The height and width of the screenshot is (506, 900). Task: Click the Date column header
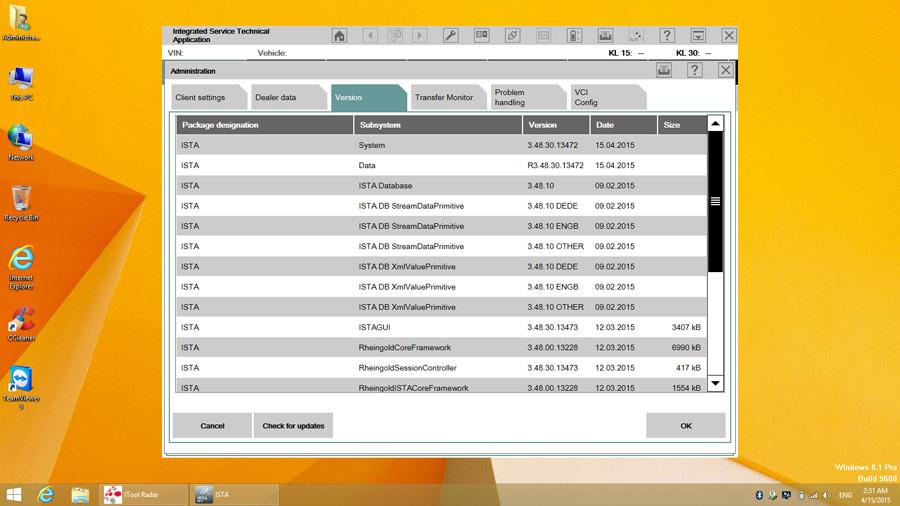point(623,125)
